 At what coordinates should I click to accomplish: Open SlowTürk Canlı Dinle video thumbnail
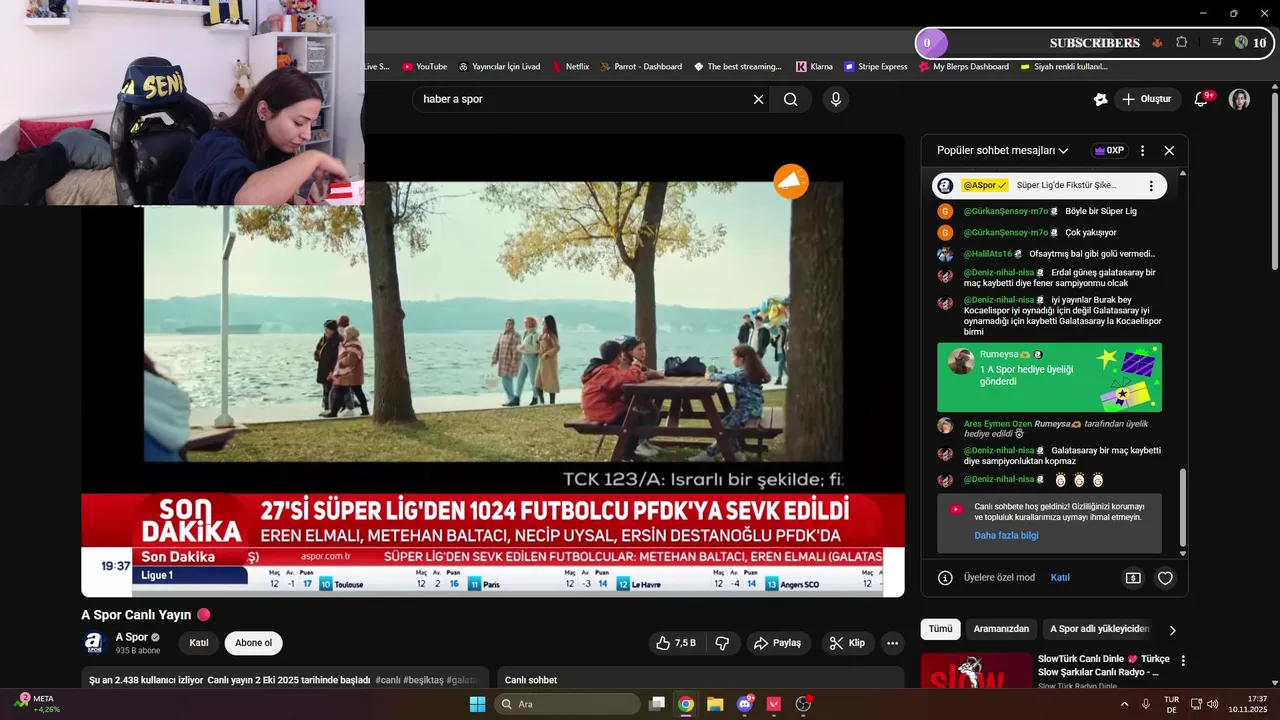976,671
